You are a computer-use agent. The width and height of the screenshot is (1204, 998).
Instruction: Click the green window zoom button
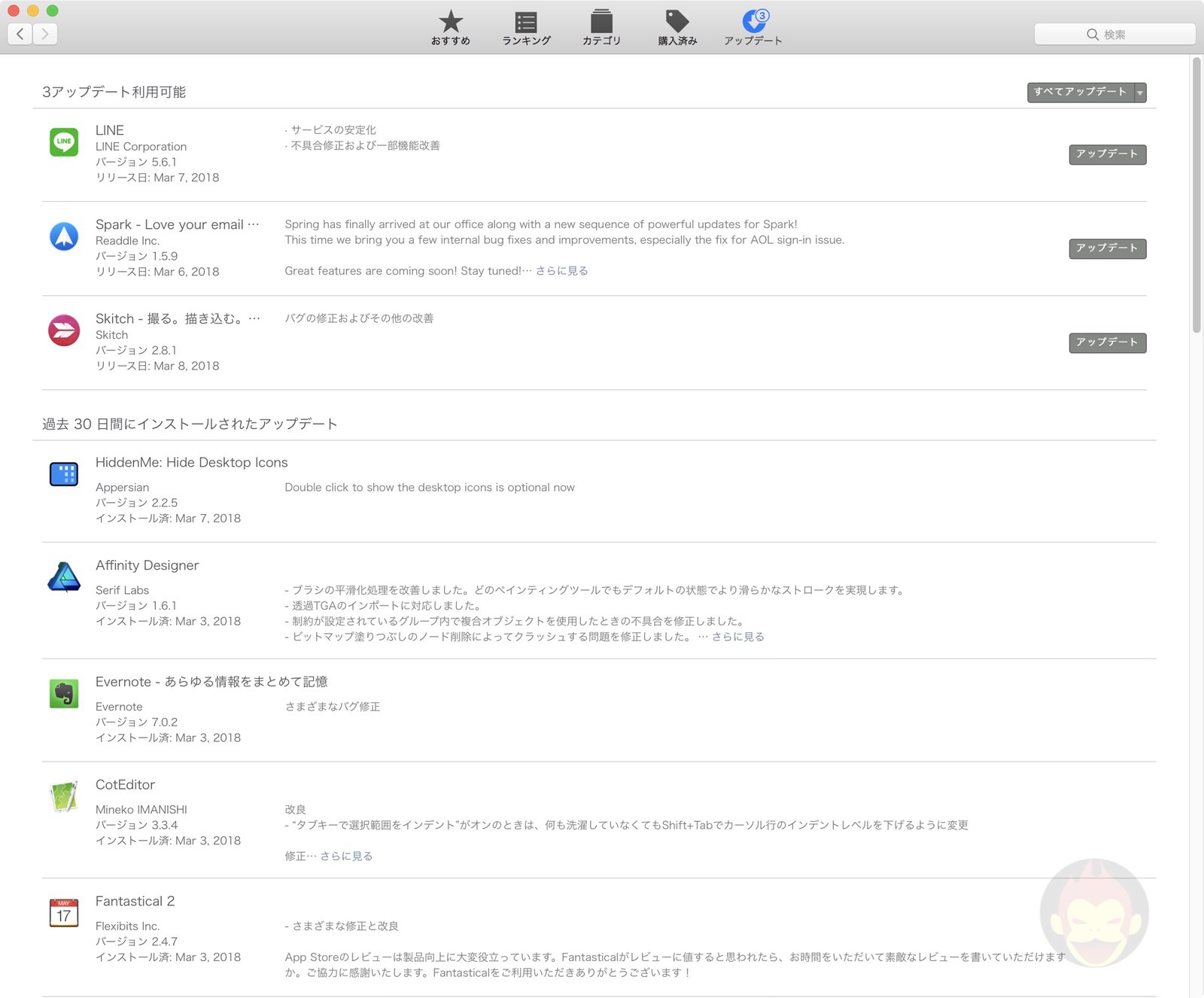(52, 11)
